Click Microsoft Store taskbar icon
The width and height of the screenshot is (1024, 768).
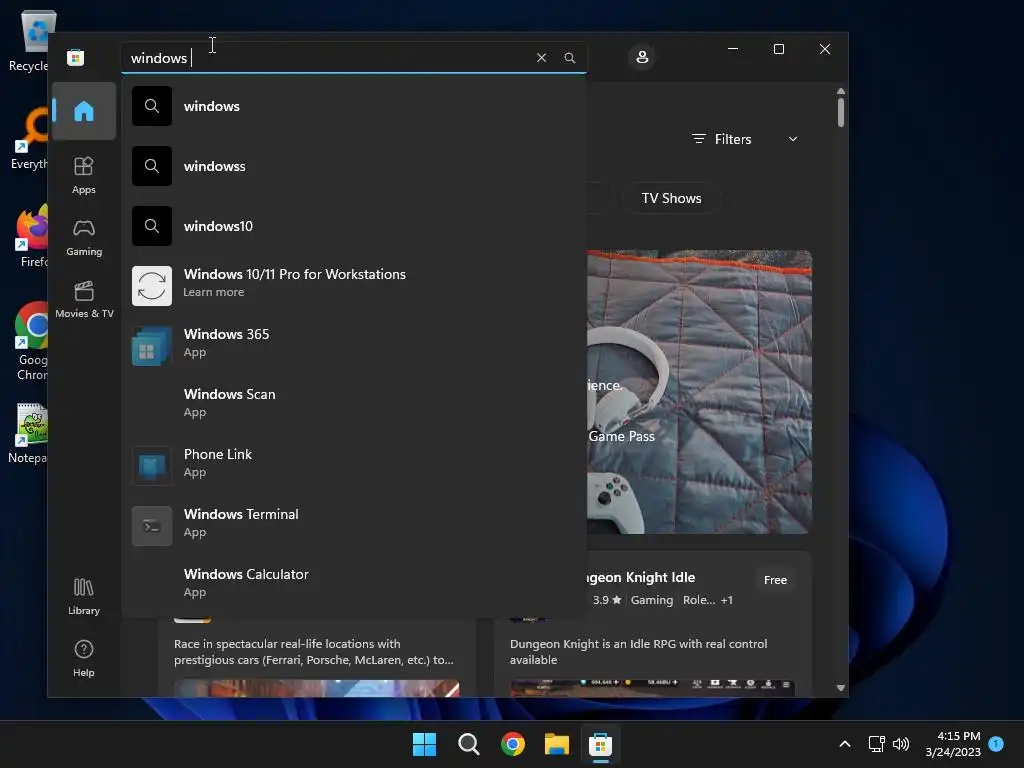coord(600,744)
